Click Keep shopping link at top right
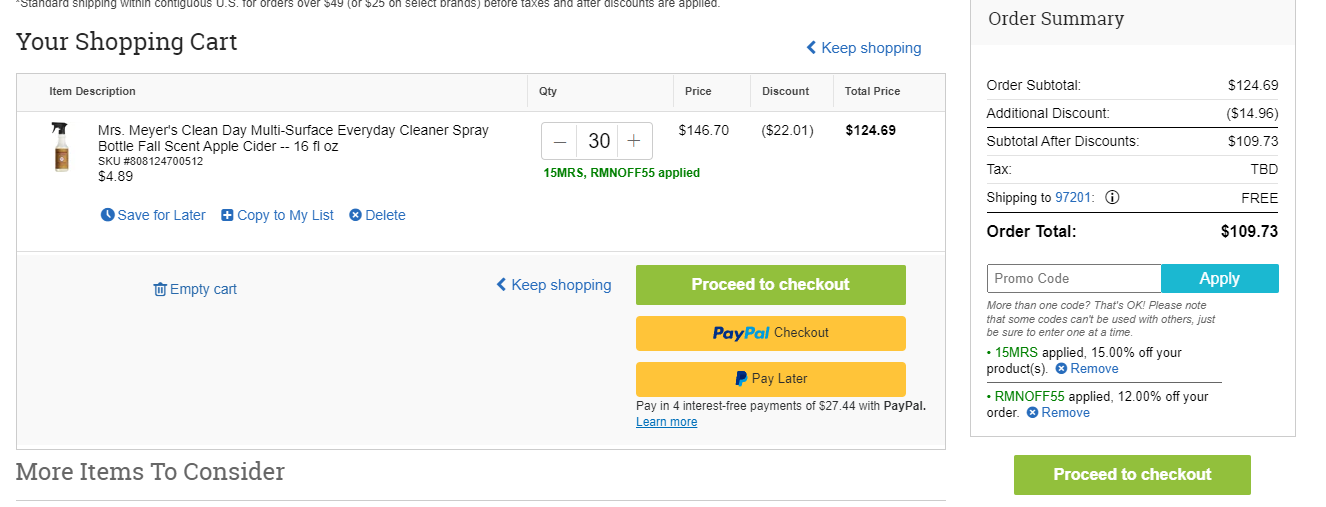This screenshot has height=507, width=1326. pos(864,48)
